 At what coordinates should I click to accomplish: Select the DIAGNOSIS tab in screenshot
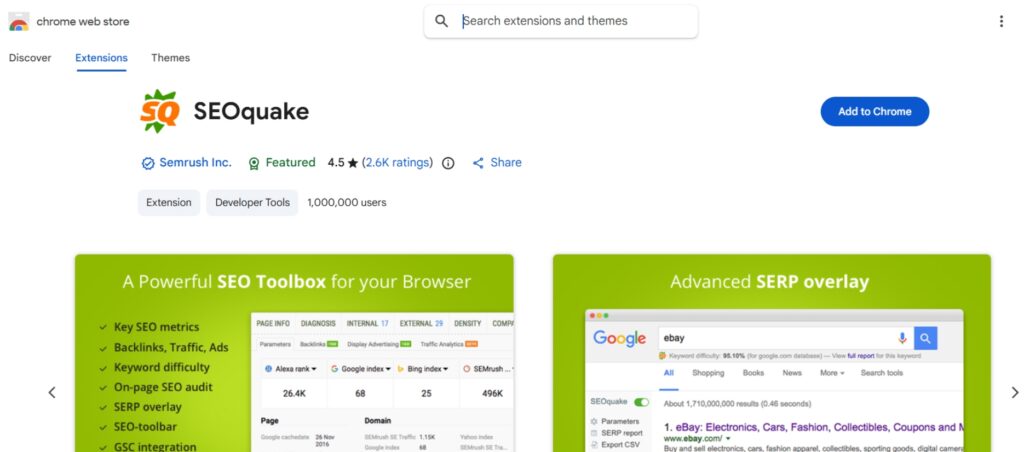318,323
